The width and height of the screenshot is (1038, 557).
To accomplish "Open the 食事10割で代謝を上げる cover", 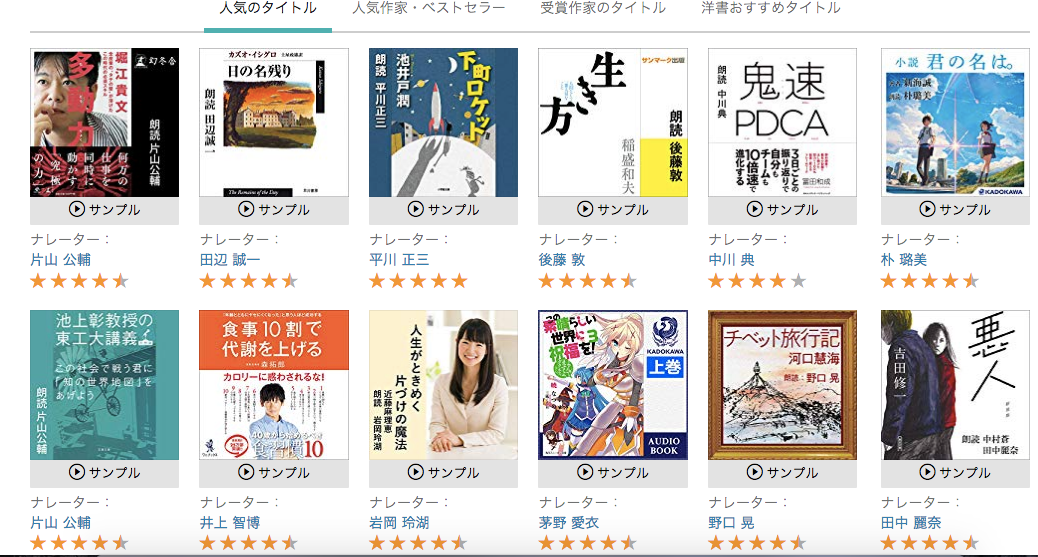I will pos(274,385).
